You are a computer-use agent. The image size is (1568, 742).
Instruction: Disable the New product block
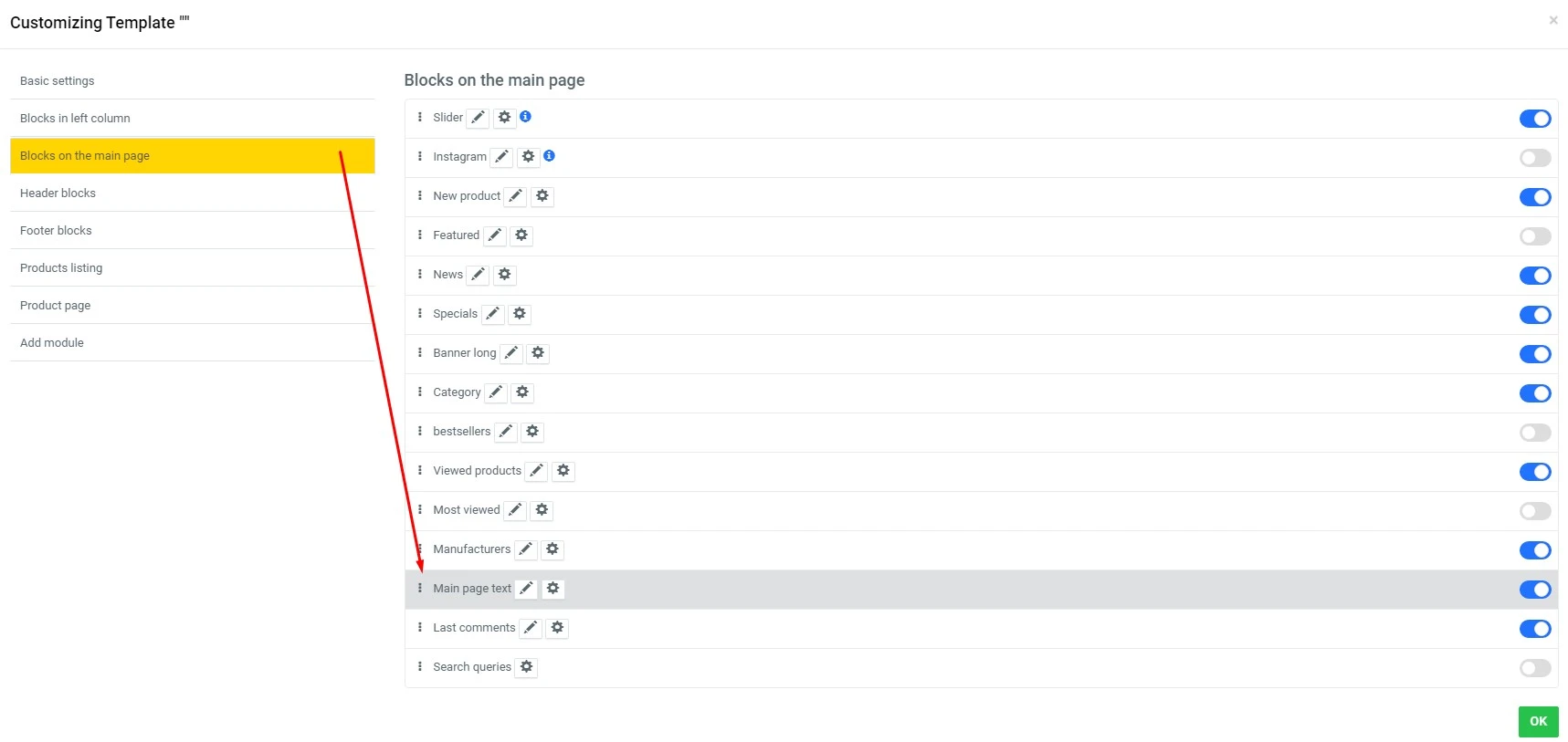tap(1535, 196)
